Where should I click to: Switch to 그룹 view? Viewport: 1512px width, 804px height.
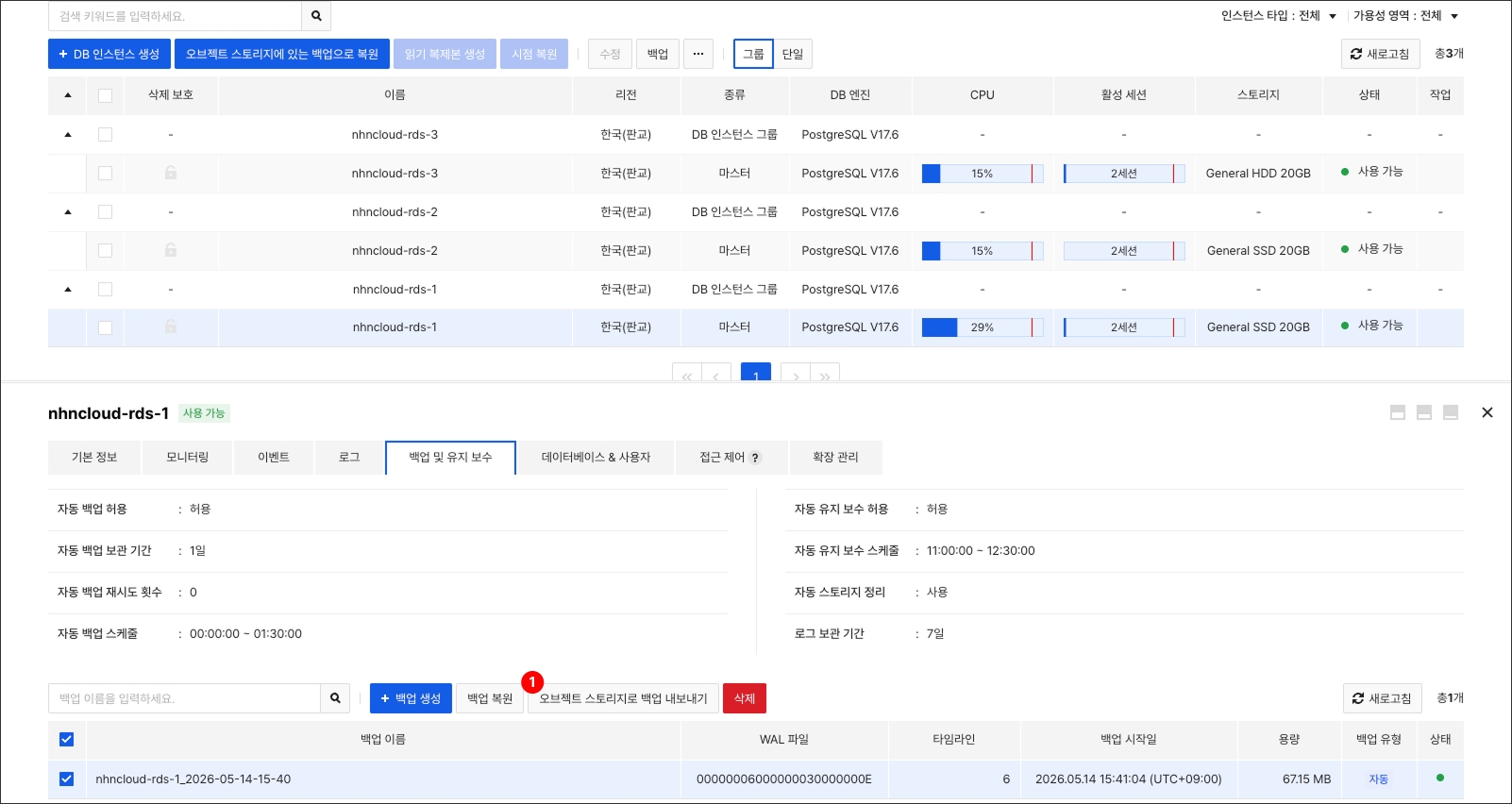753,54
